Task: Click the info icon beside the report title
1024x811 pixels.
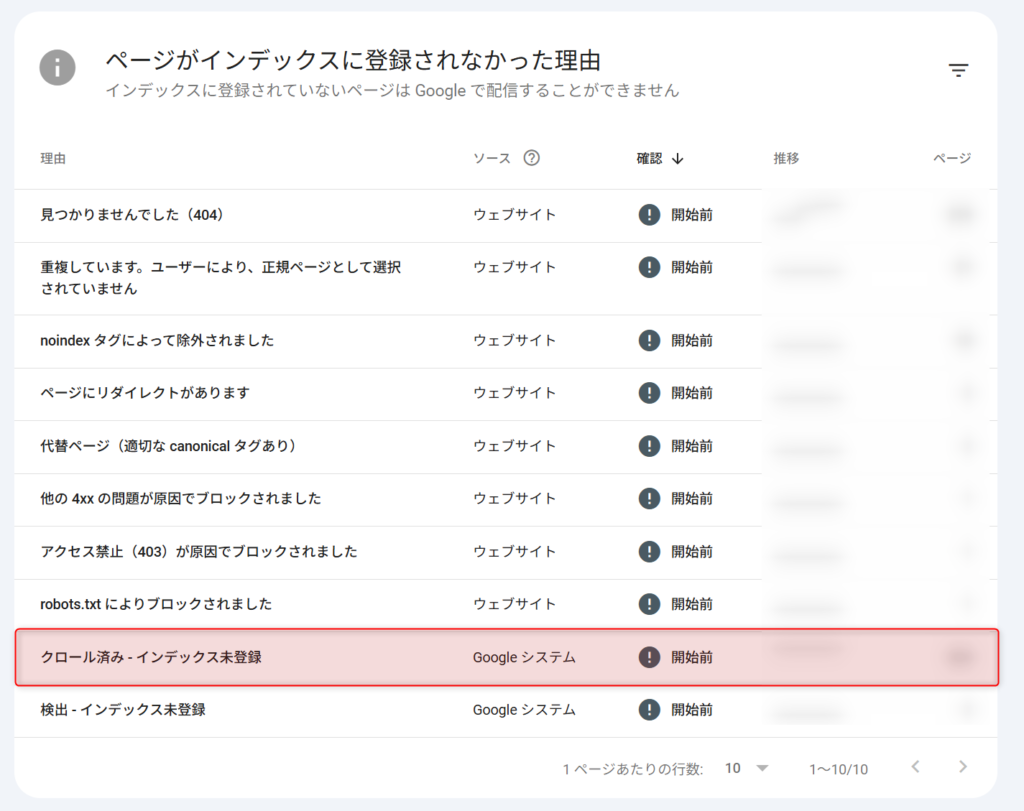Action: [x=57, y=69]
